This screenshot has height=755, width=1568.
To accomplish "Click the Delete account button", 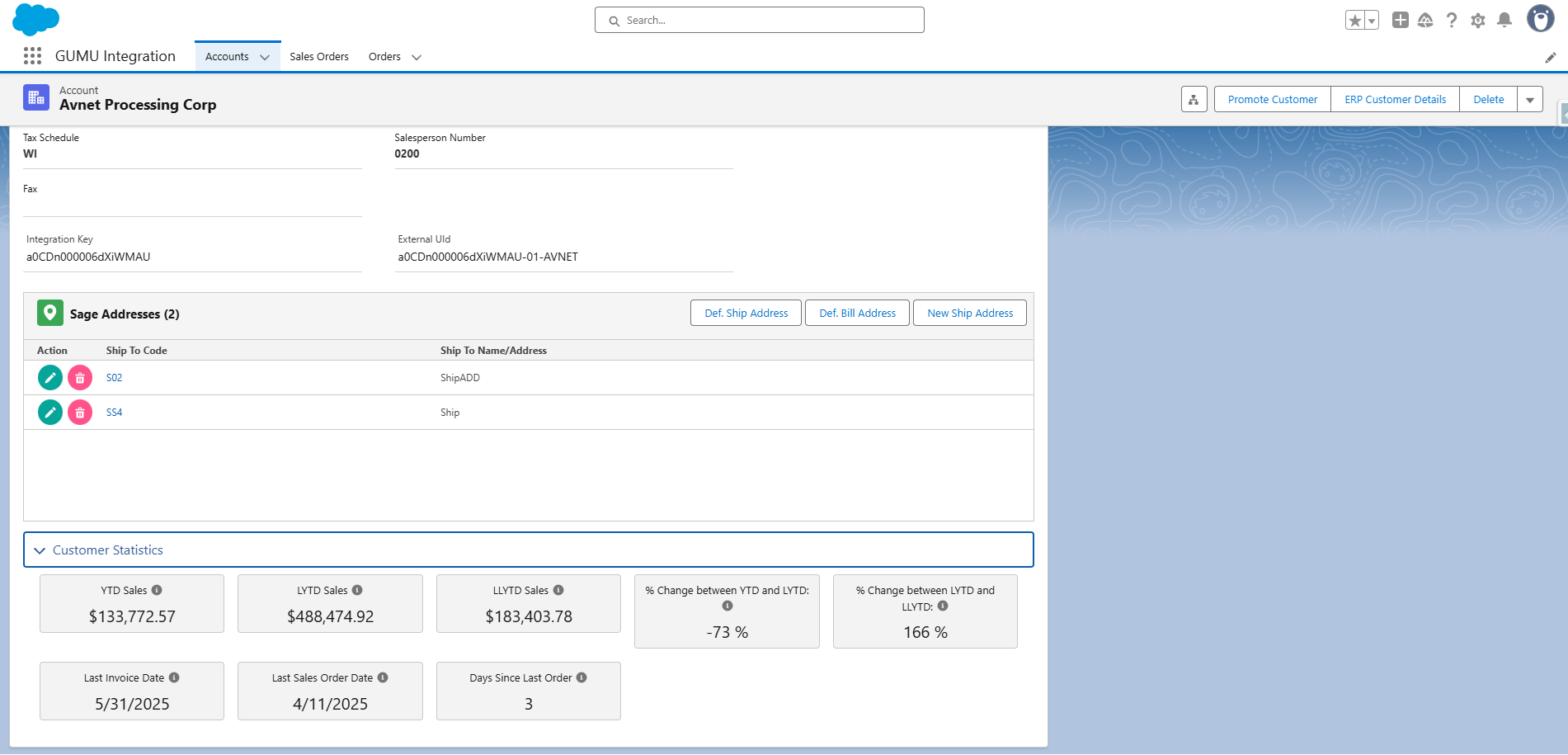I will click(x=1489, y=100).
